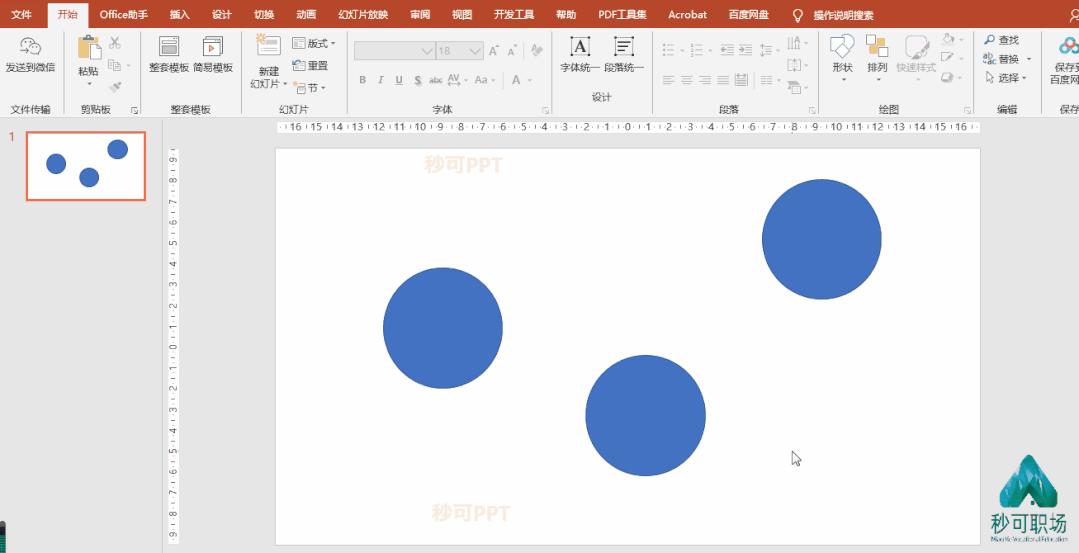Viewport: 1079px width, 553px height.
Task: Open the Select (选择) dropdown
Action: (1006, 78)
